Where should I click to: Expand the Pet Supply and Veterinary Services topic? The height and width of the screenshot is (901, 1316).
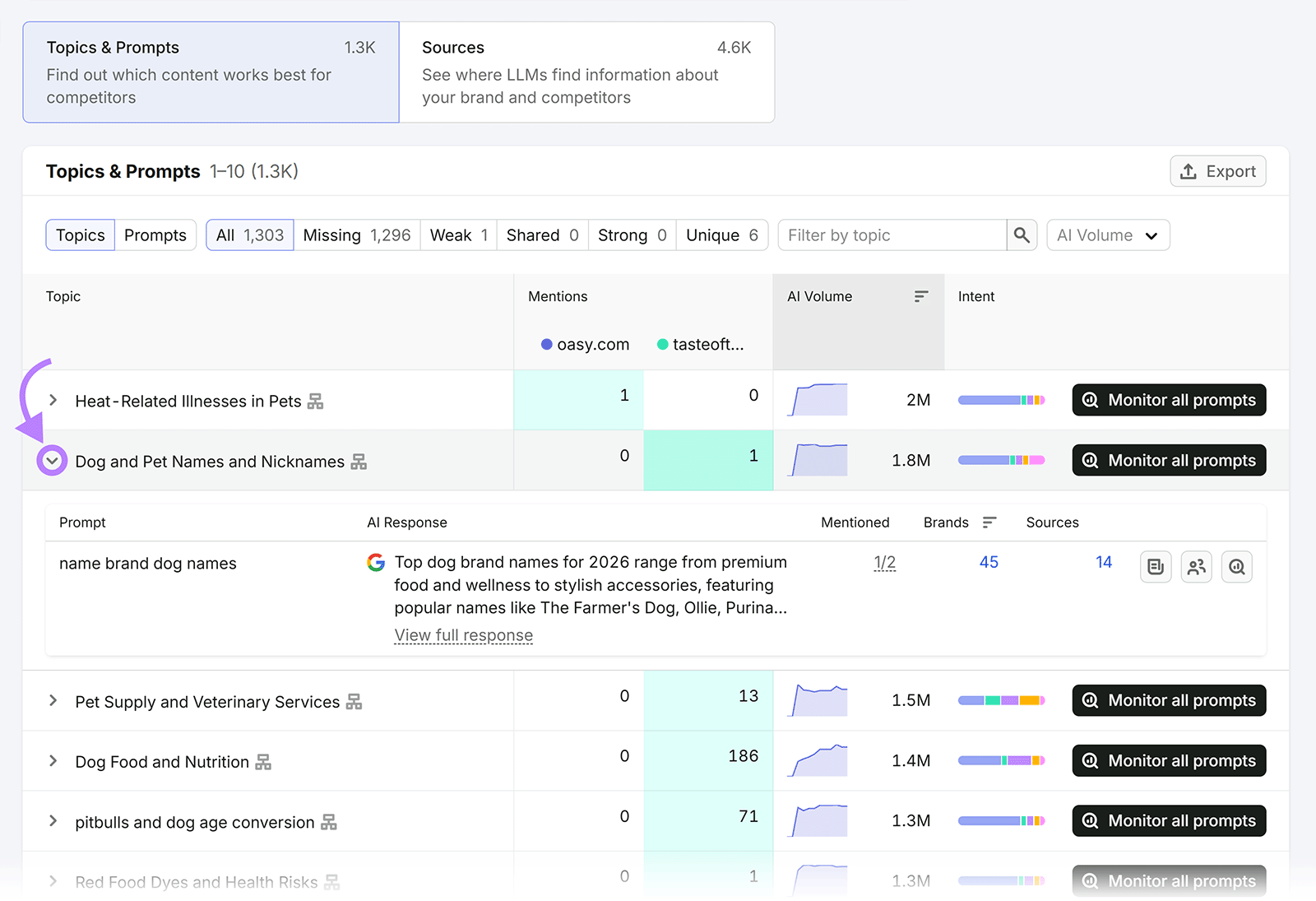click(53, 700)
